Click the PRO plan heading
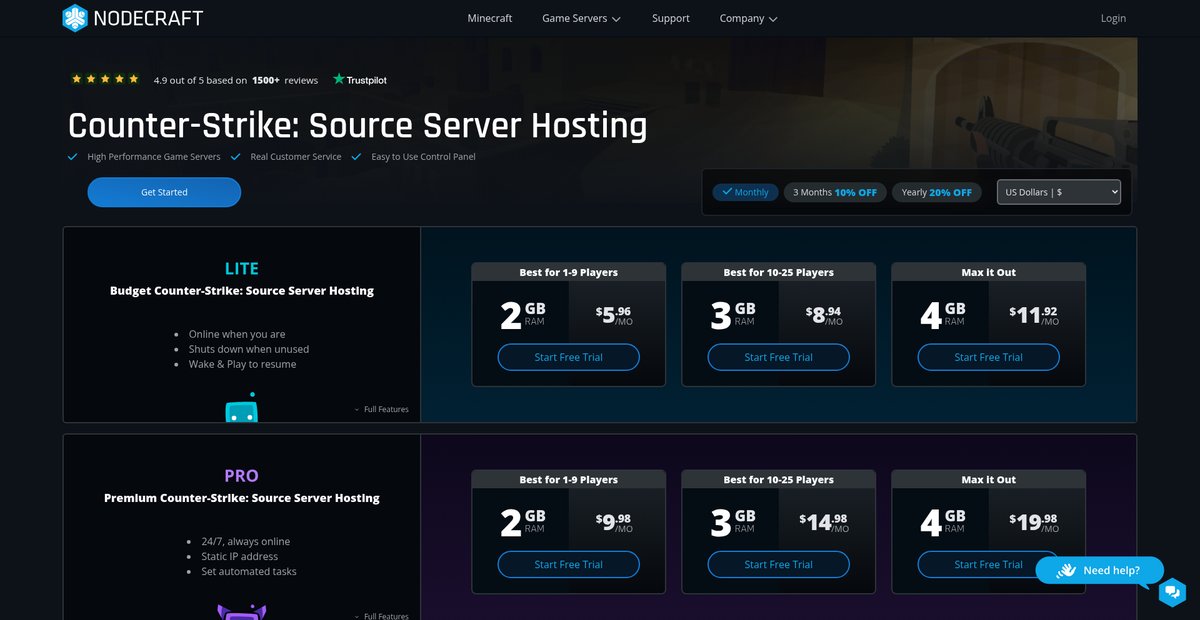 pos(242,475)
